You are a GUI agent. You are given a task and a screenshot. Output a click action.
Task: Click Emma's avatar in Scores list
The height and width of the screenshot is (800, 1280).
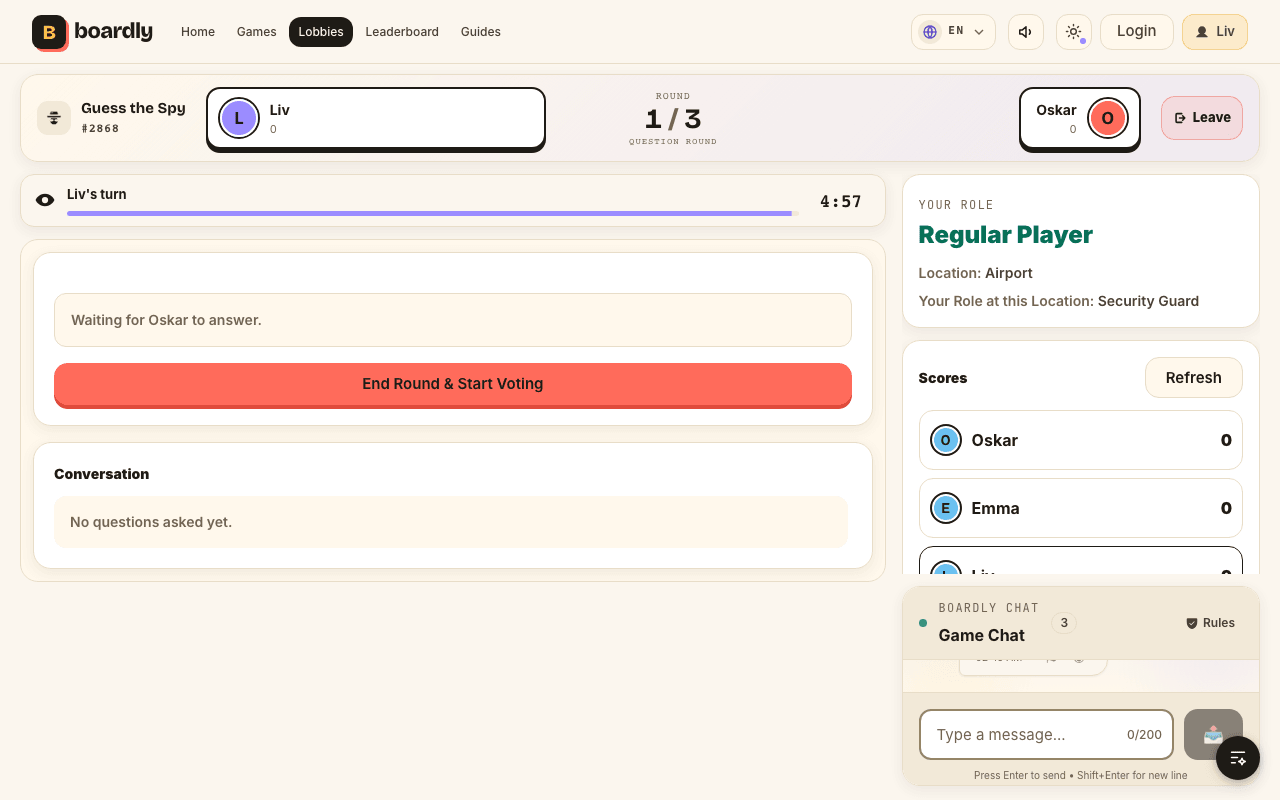click(x=946, y=508)
